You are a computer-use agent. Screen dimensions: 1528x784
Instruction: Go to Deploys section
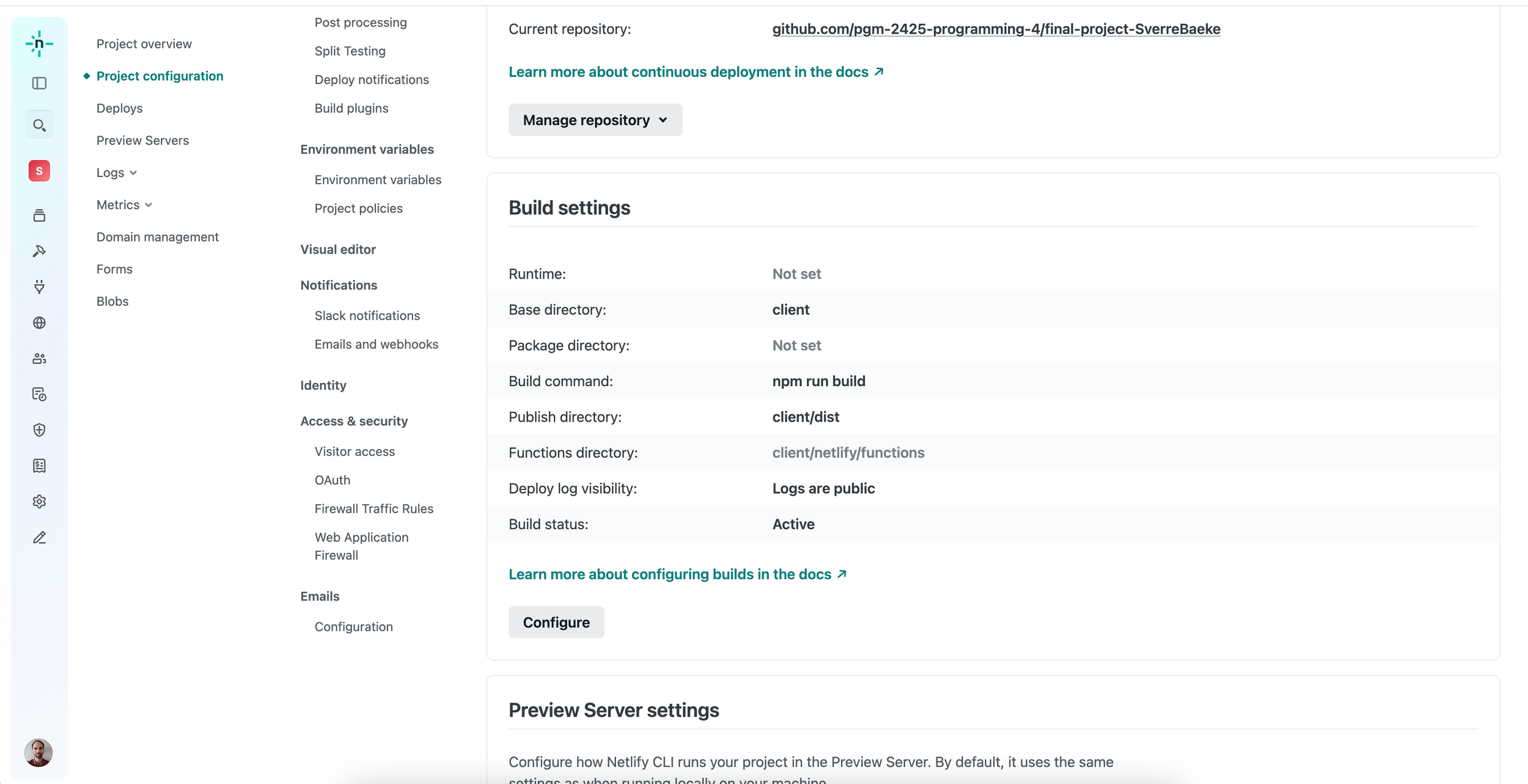(x=119, y=108)
